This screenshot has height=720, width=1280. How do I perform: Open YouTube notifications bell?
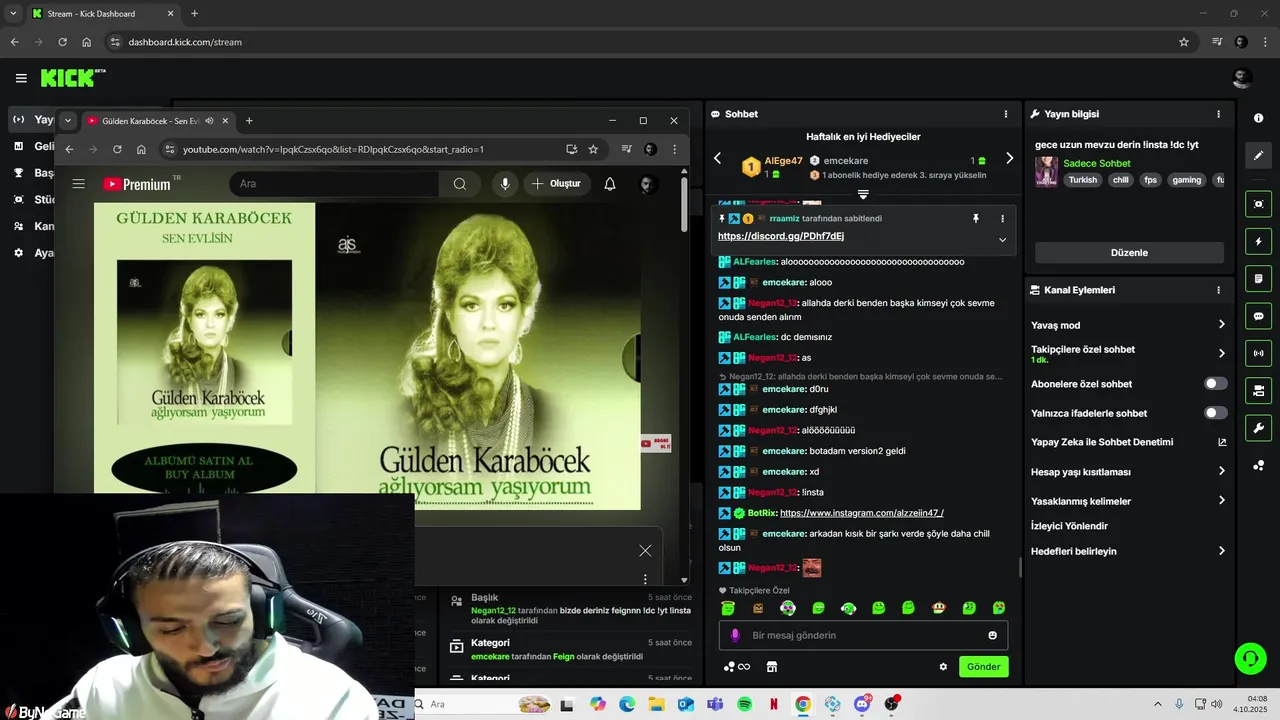point(610,184)
